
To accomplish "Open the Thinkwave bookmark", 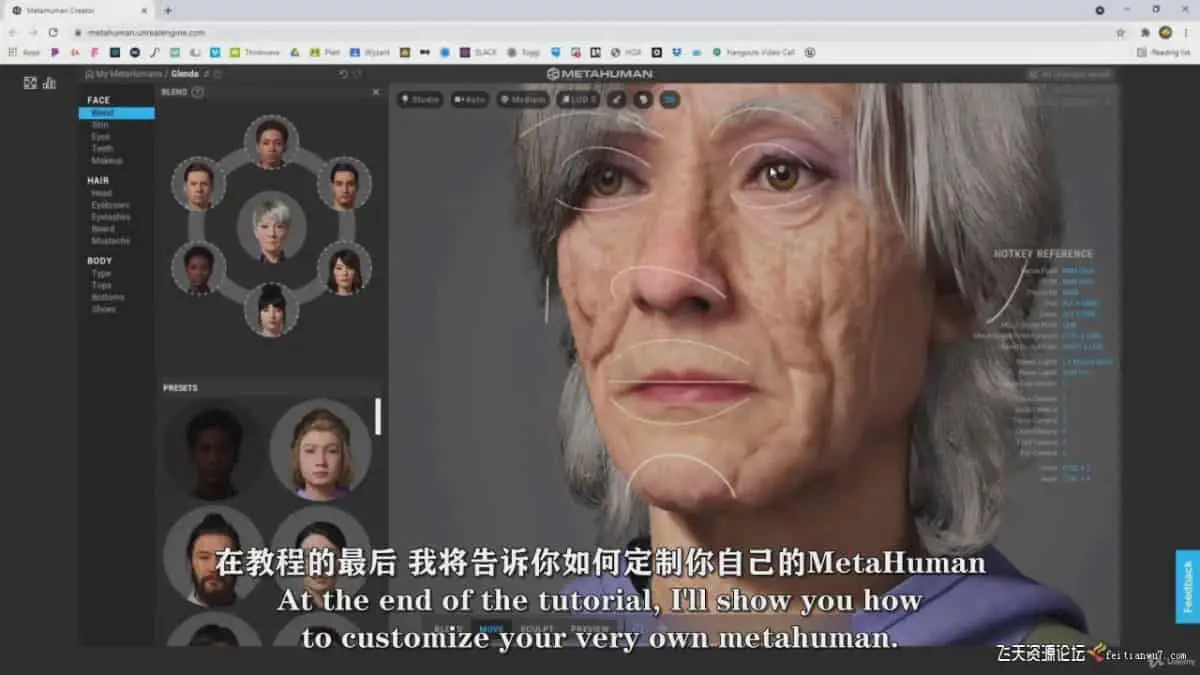I will [x=256, y=51].
